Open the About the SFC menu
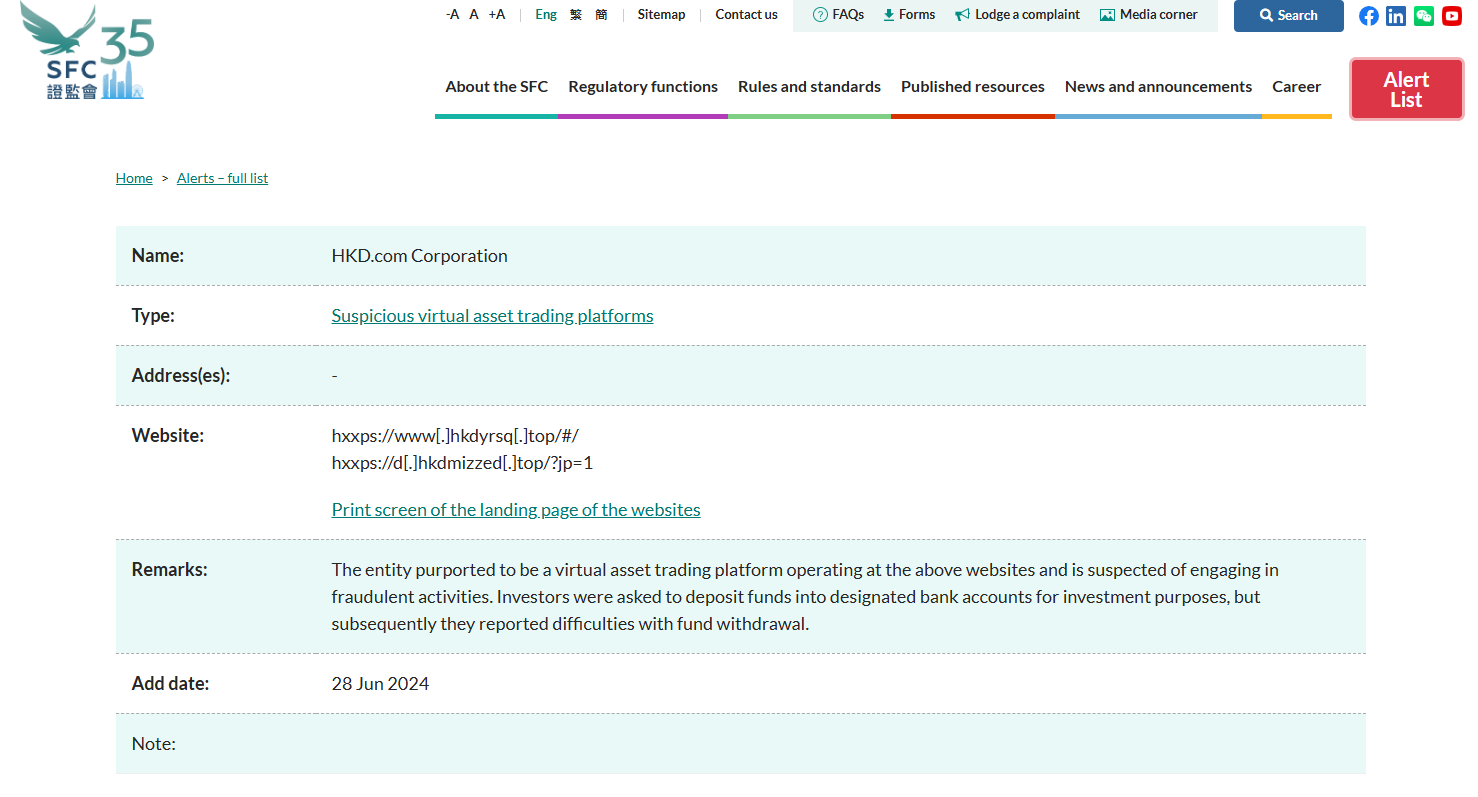 pyautogui.click(x=496, y=87)
